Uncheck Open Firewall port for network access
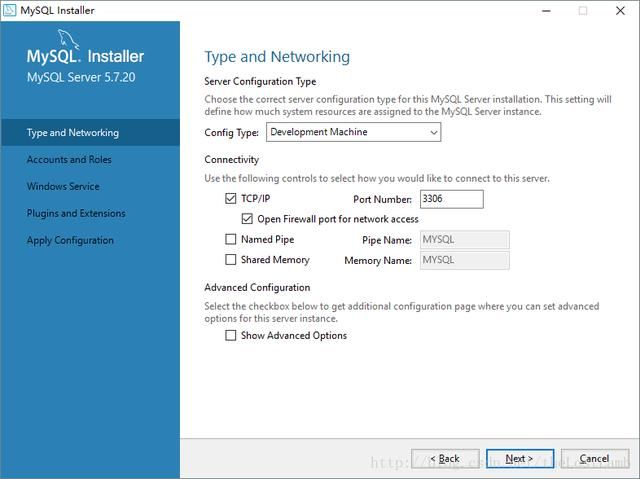Viewport: 640px width, 479px height. (x=247, y=219)
